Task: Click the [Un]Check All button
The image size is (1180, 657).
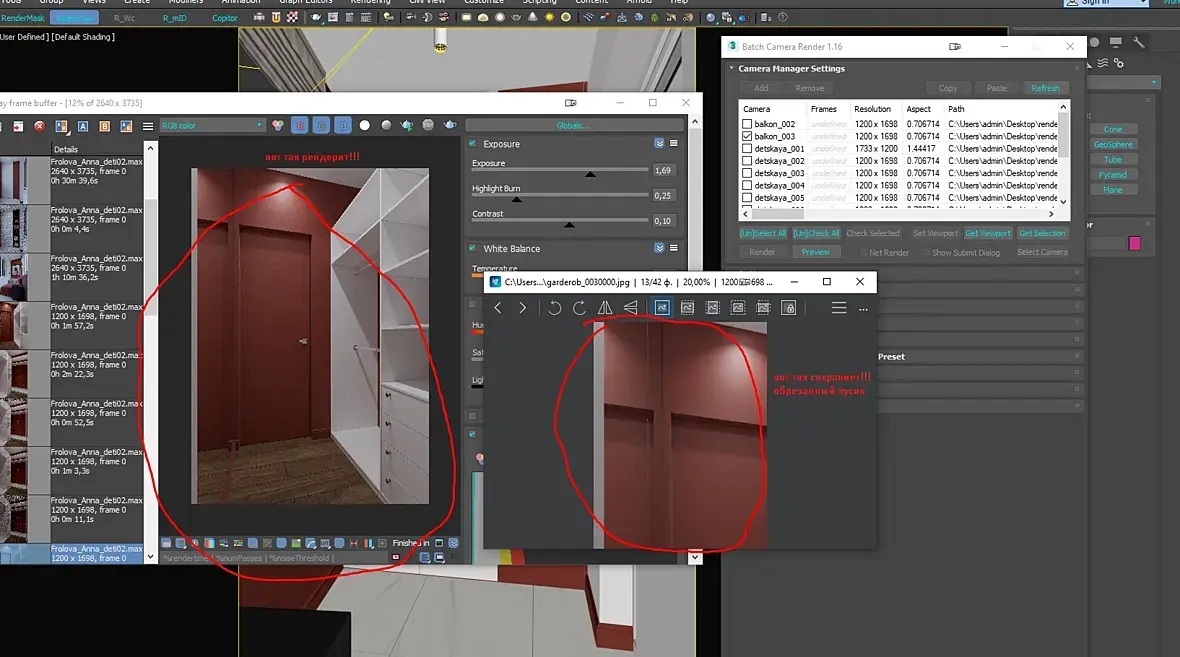Action: coord(816,233)
